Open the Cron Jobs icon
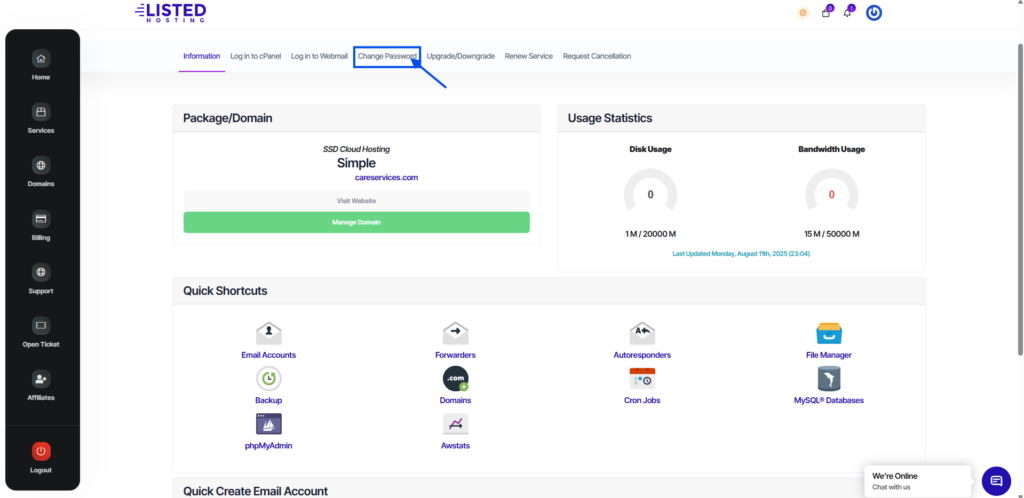The width and height of the screenshot is (1024, 498). coord(642,379)
